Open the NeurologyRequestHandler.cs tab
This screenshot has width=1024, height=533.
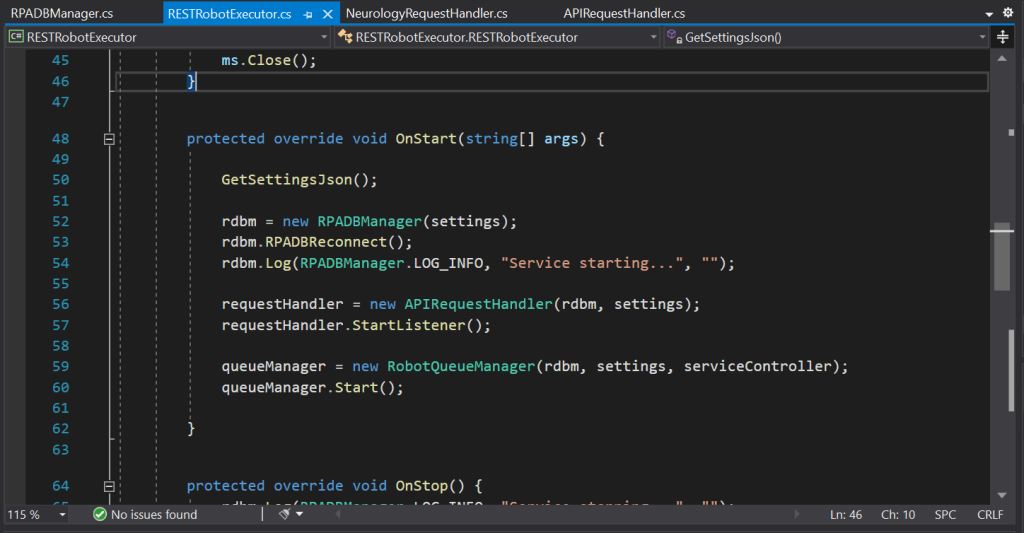pos(426,13)
